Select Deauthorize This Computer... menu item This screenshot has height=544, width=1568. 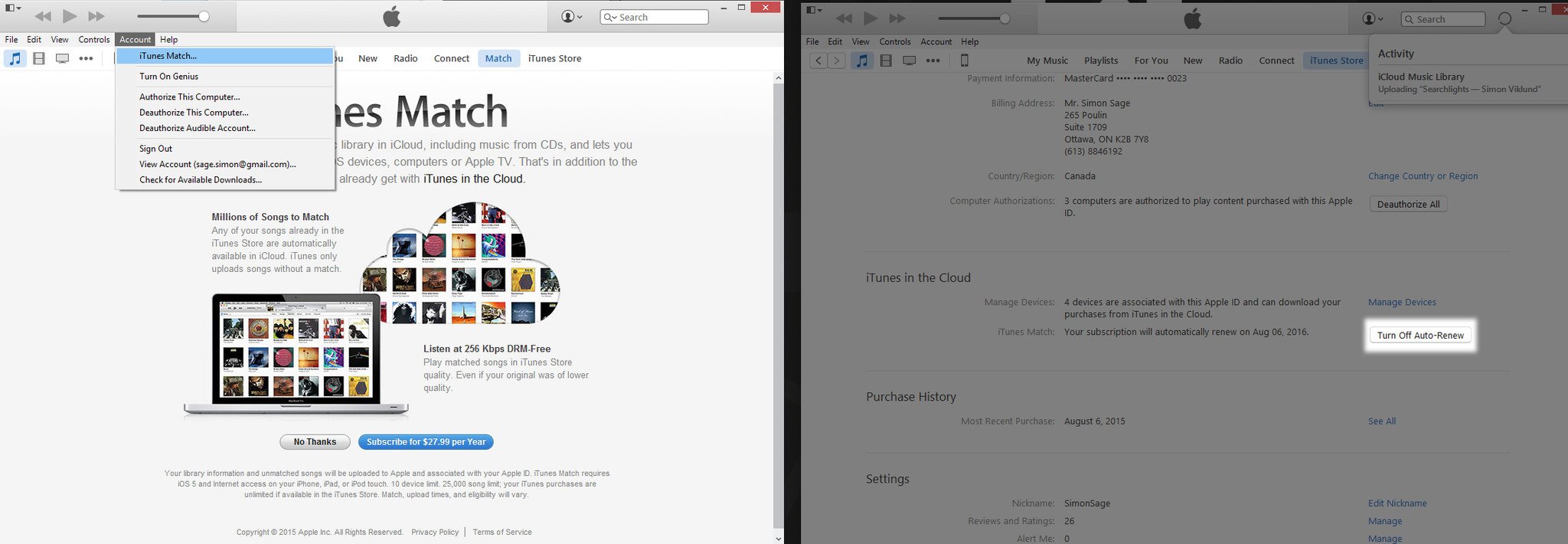coord(224,113)
